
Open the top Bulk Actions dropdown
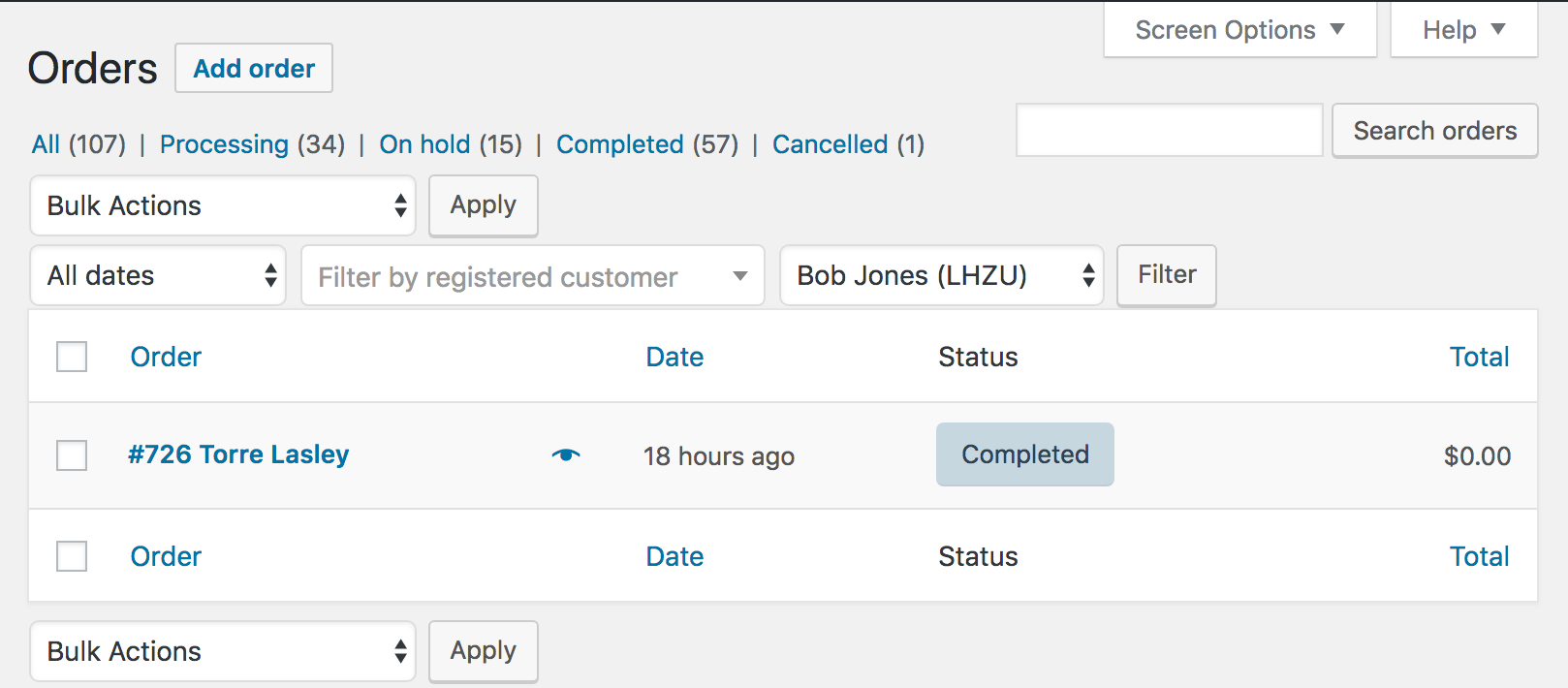click(223, 205)
